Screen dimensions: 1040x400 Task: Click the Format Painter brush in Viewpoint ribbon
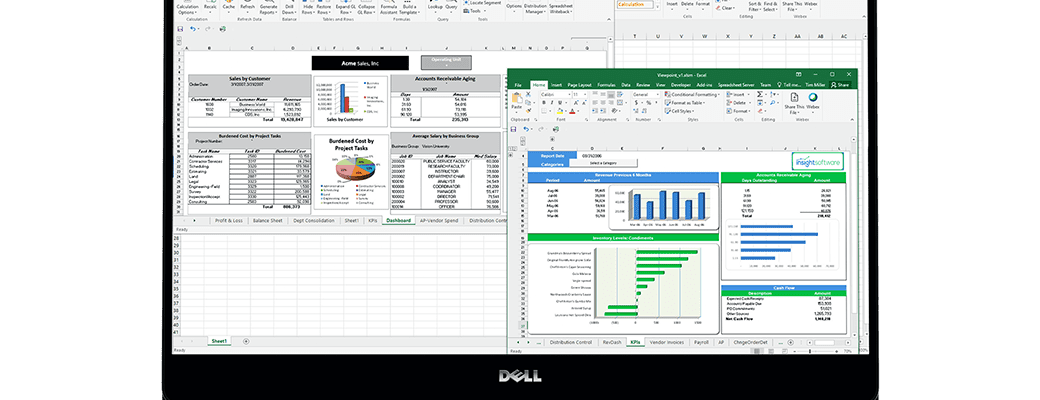point(528,110)
